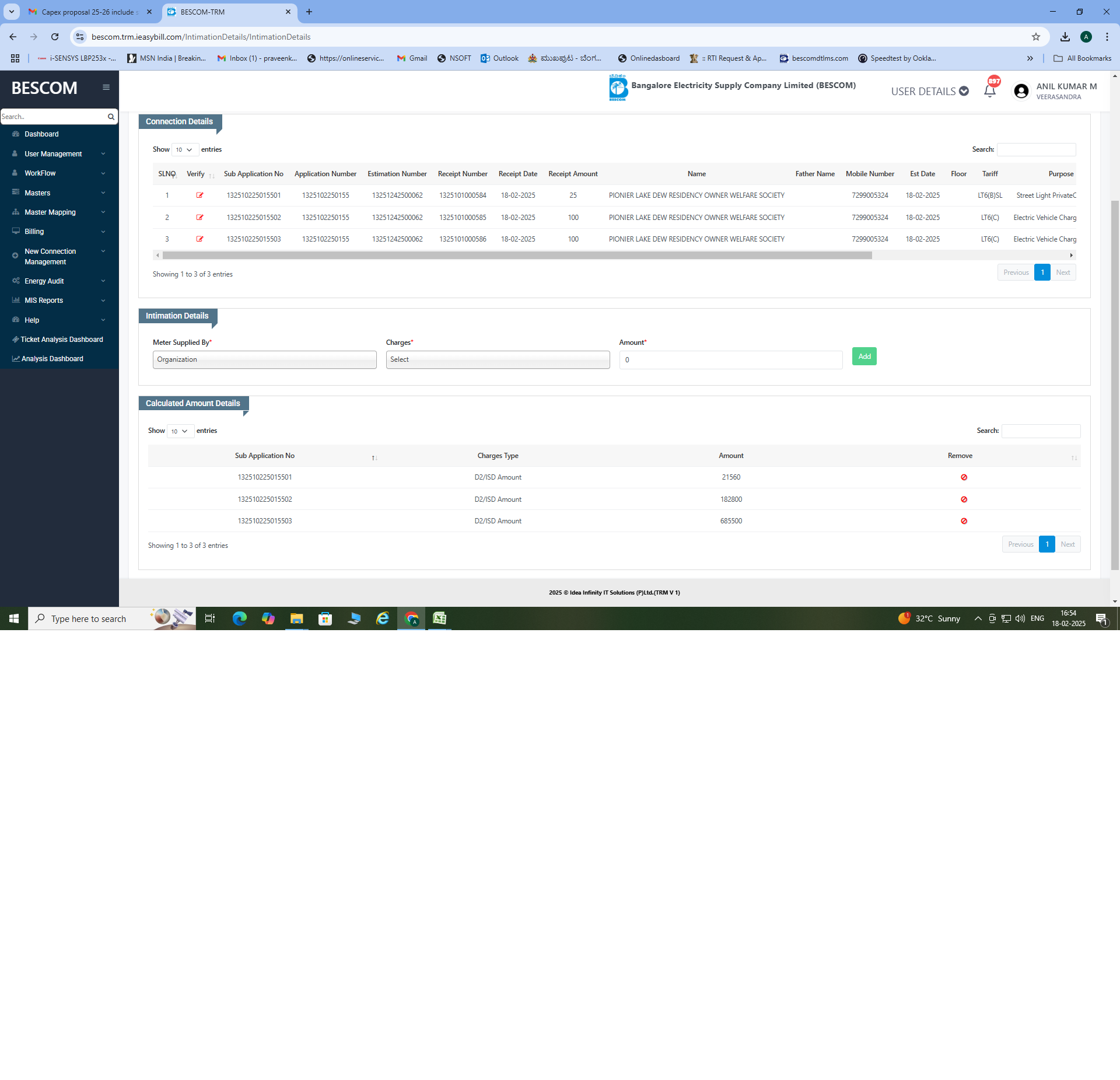
Task: Expand the USER DETAILS dropdown
Action: pyautogui.click(x=930, y=91)
